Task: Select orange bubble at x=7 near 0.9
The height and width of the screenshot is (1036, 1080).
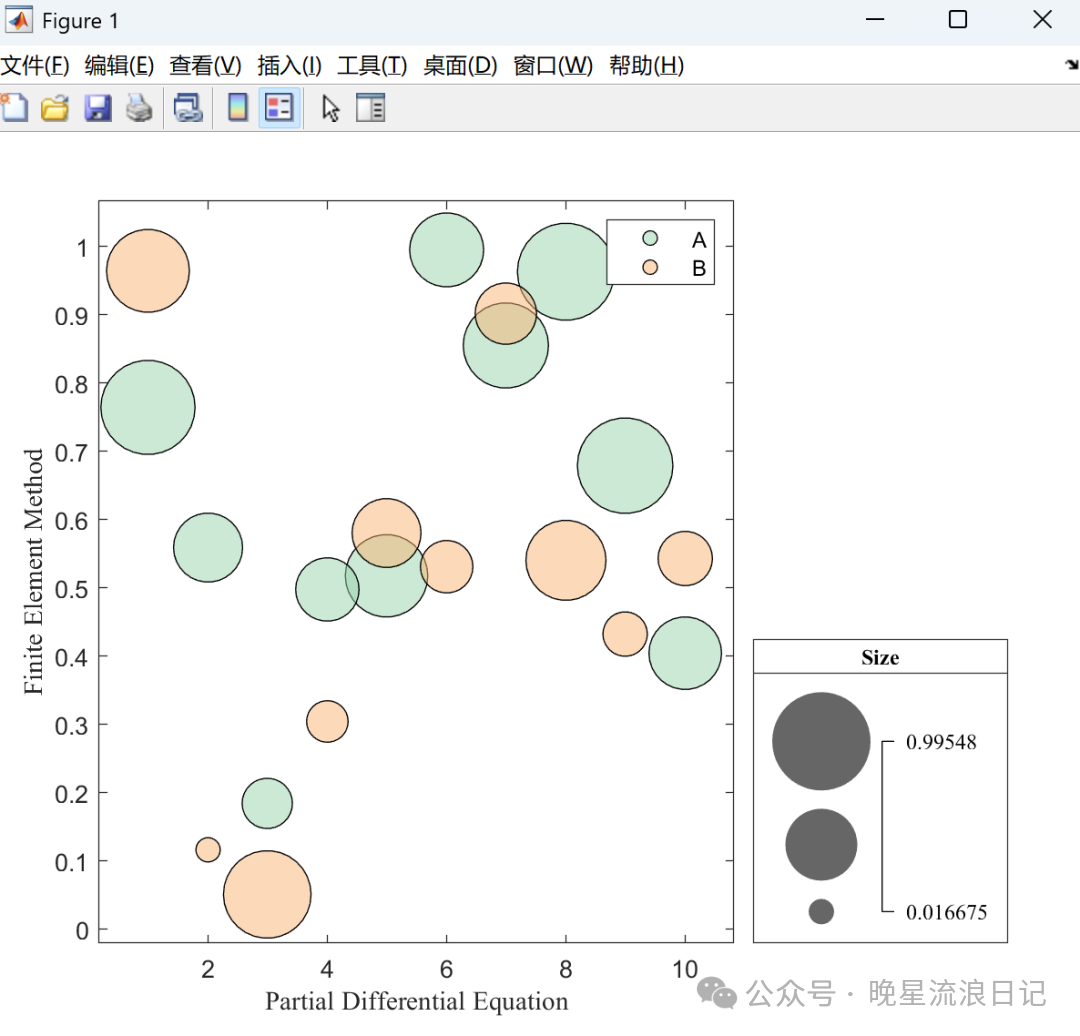Action: coord(506,313)
